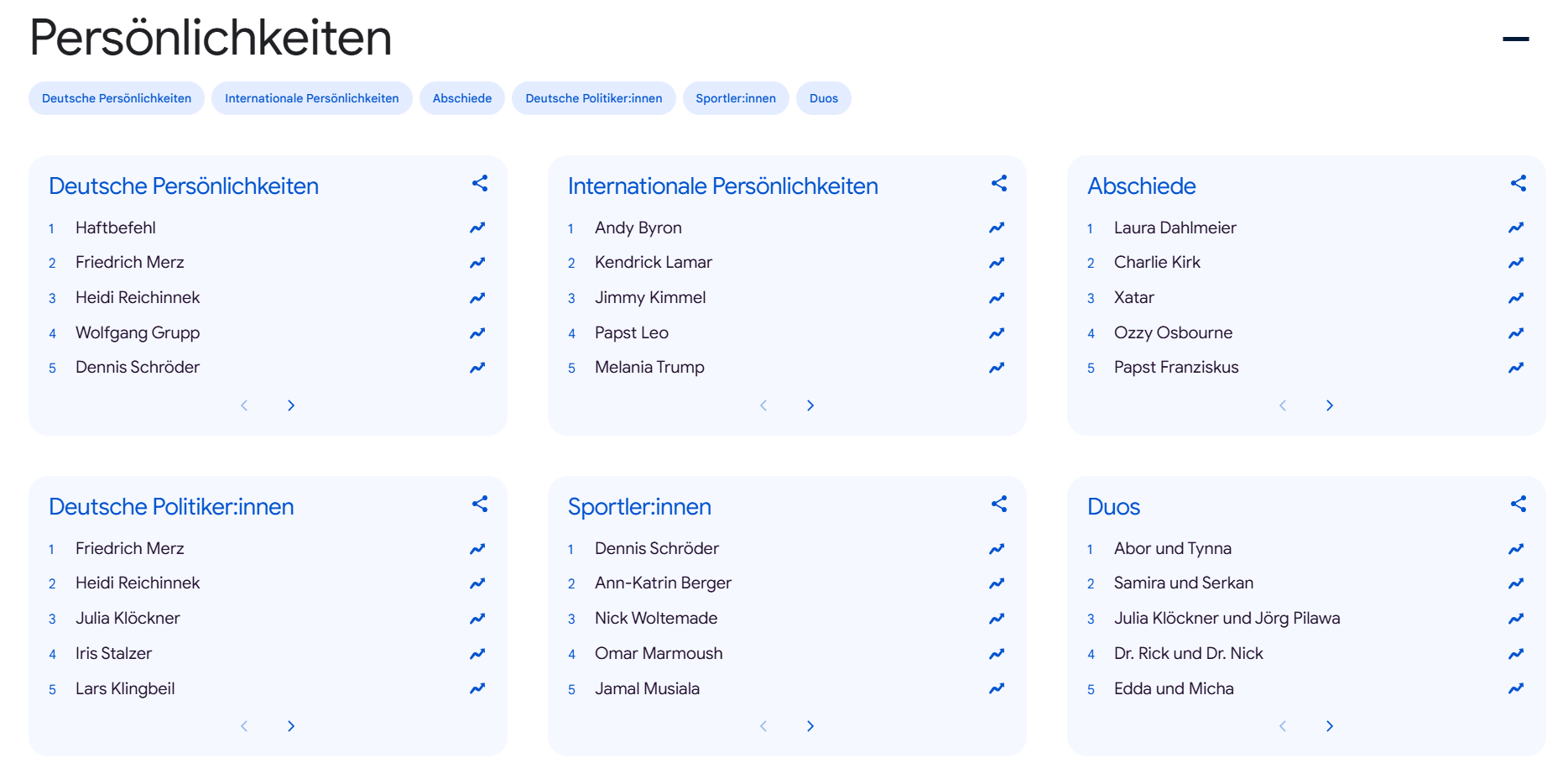The image size is (1568, 779).
Task: Advance to next page in Sportler:innen
Action: coord(810,726)
